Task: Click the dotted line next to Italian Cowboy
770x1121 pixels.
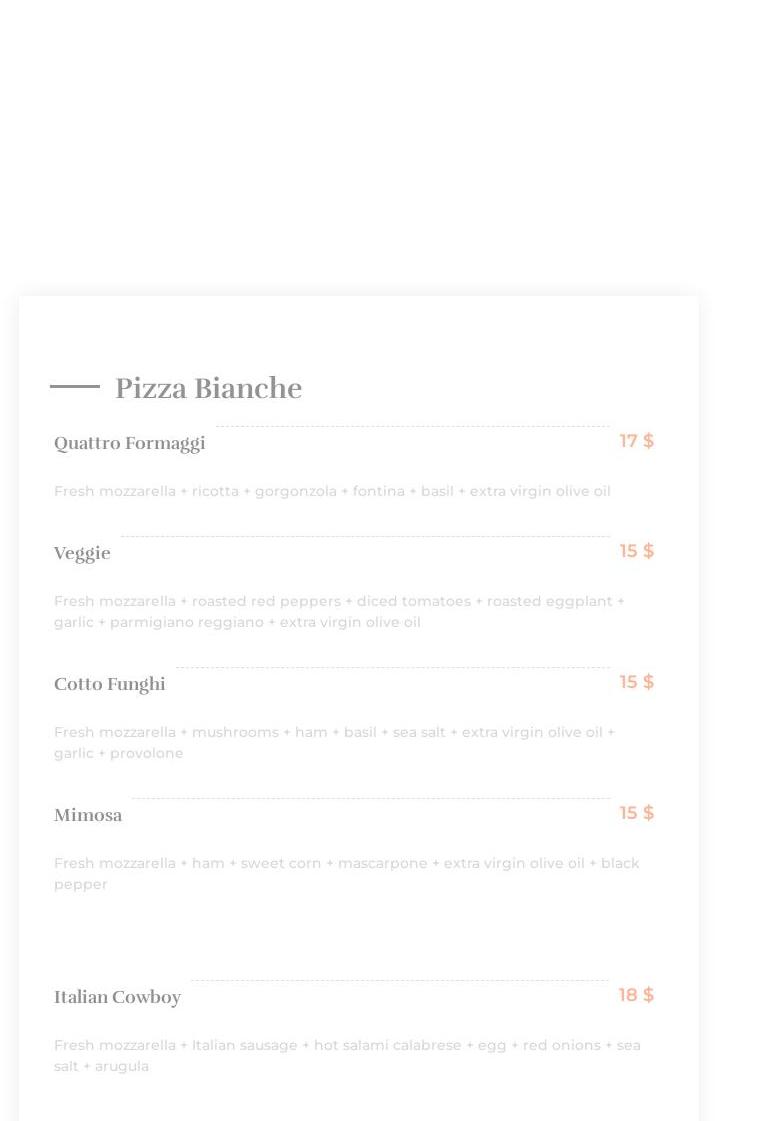Action: 400,981
